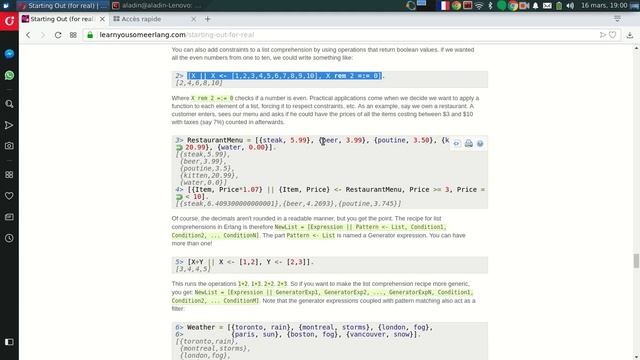Click the [3,4,4,5] output line
The width and height of the screenshot is (640, 360).
[x=193, y=269]
